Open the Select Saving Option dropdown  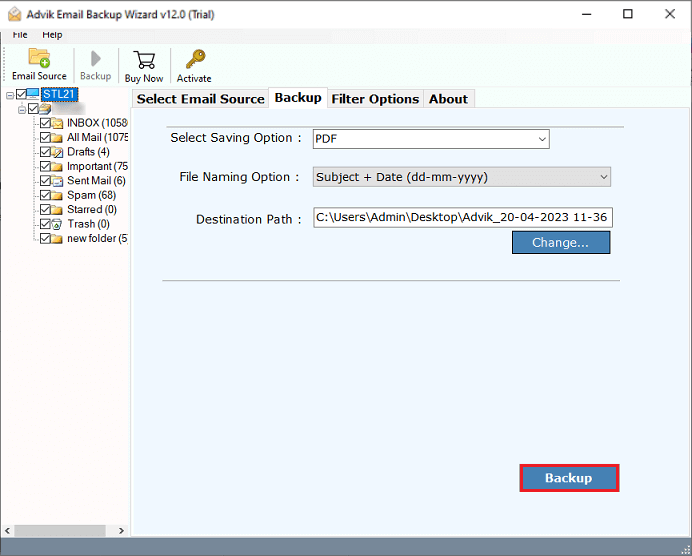(x=431, y=139)
